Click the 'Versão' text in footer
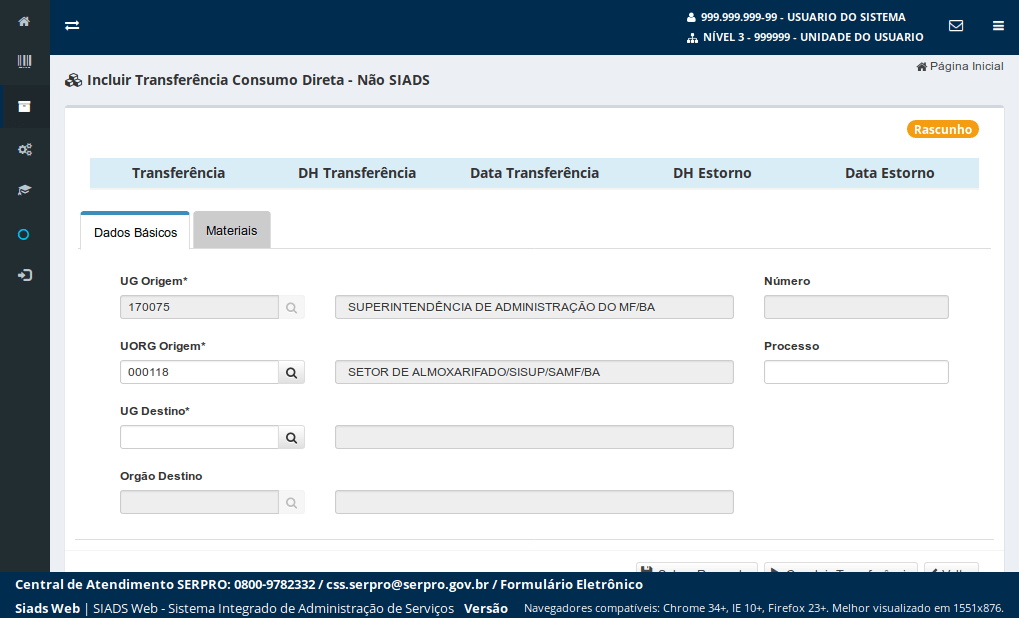 [x=486, y=608]
